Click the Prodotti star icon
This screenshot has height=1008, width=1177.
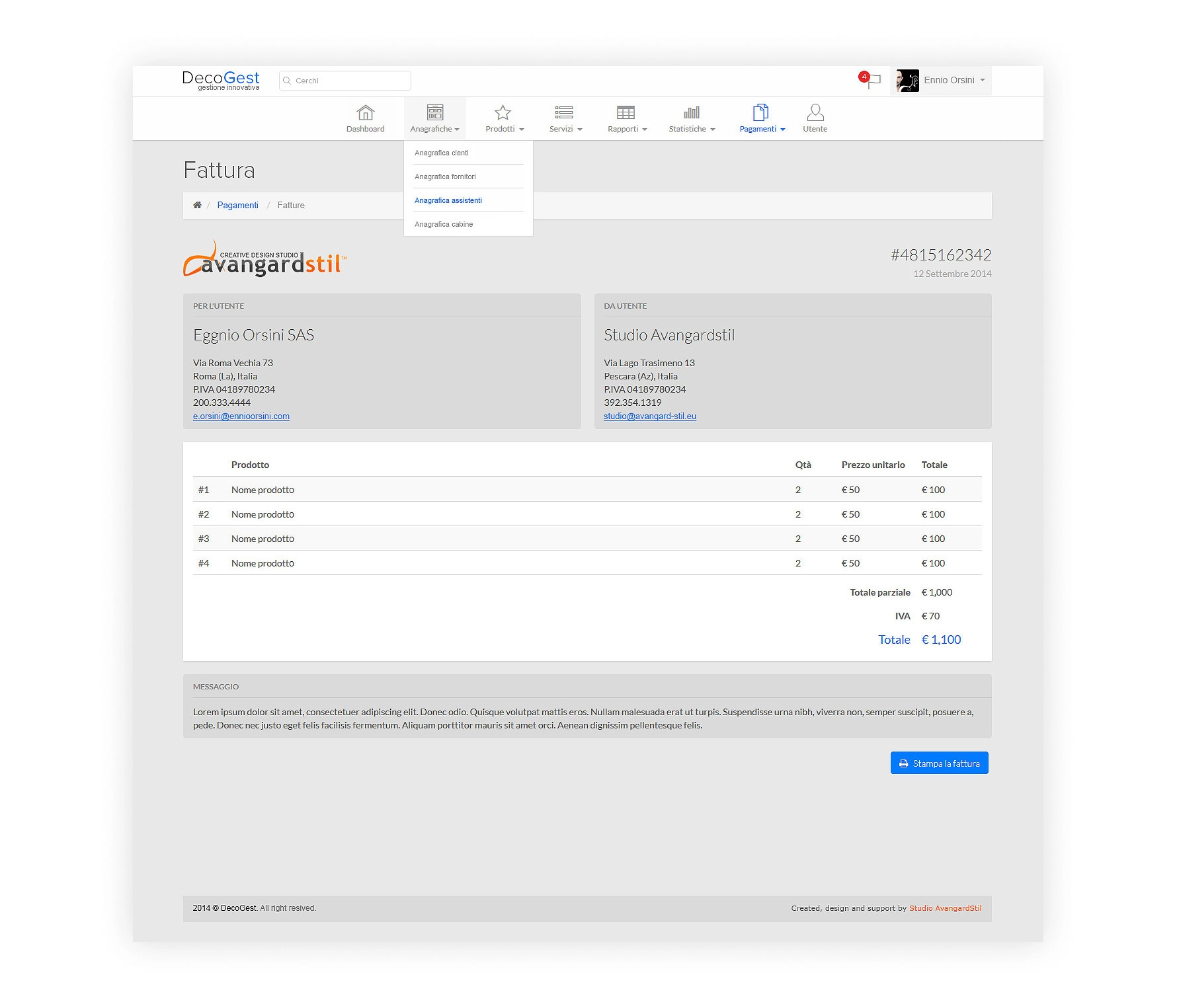tap(503, 112)
